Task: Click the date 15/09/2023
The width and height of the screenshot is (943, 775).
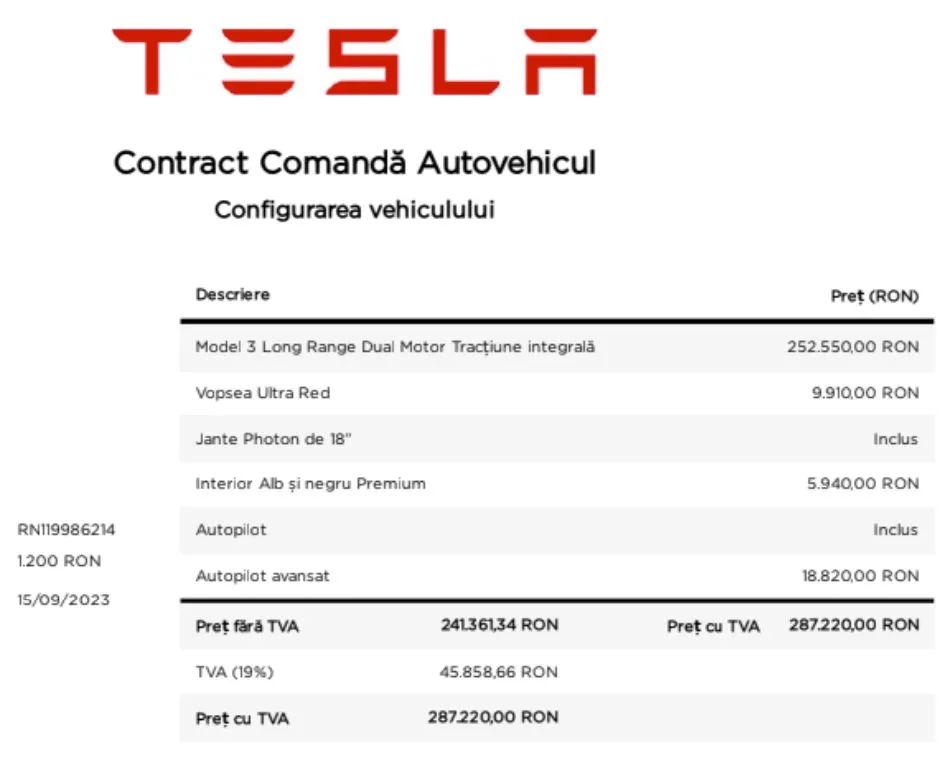Action: pos(63,600)
